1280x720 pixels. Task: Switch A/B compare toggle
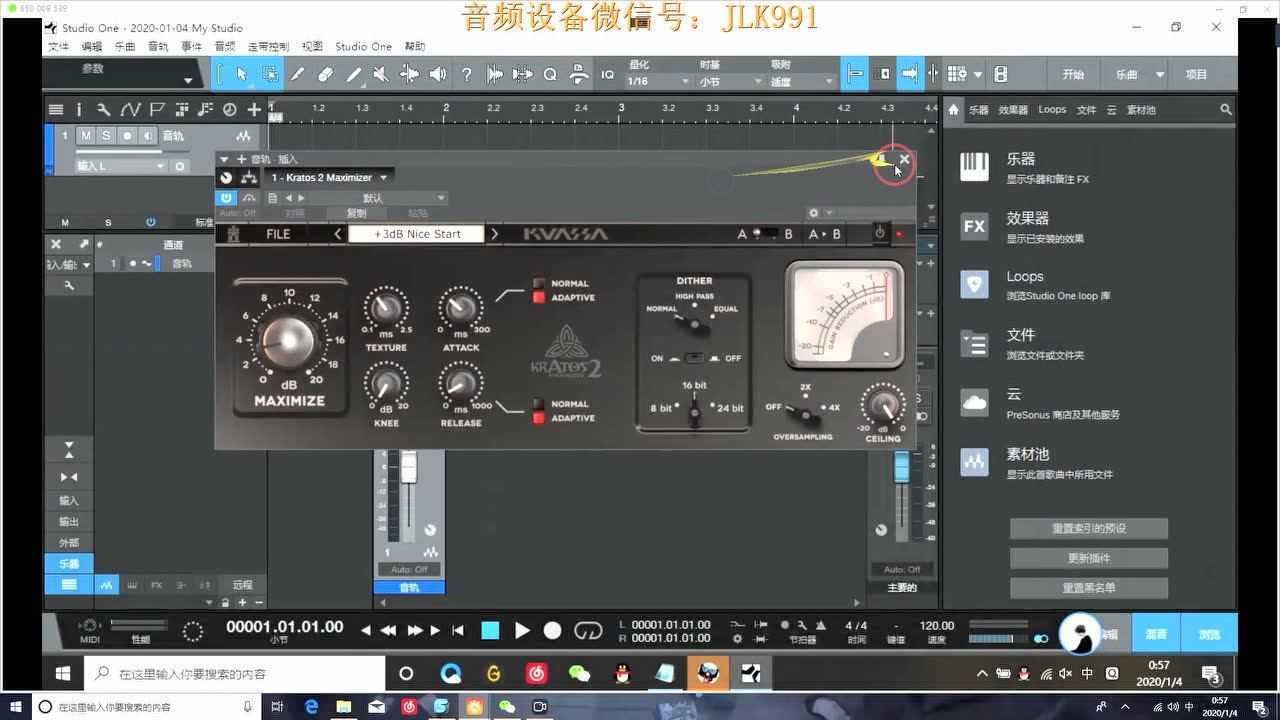(x=764, y=234)
